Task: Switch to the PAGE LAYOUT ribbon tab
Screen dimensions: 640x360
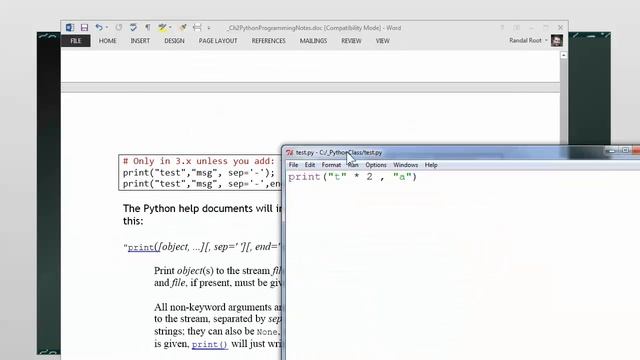Action: [218, 41]
